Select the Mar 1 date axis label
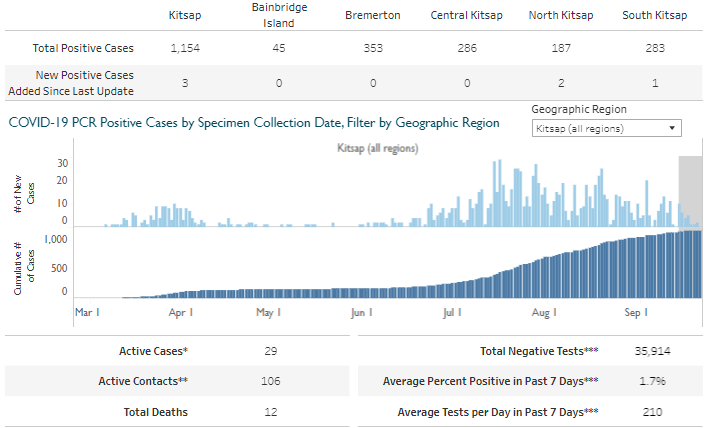This screenshot has height=428, width=708. click(x=88, y=313)
